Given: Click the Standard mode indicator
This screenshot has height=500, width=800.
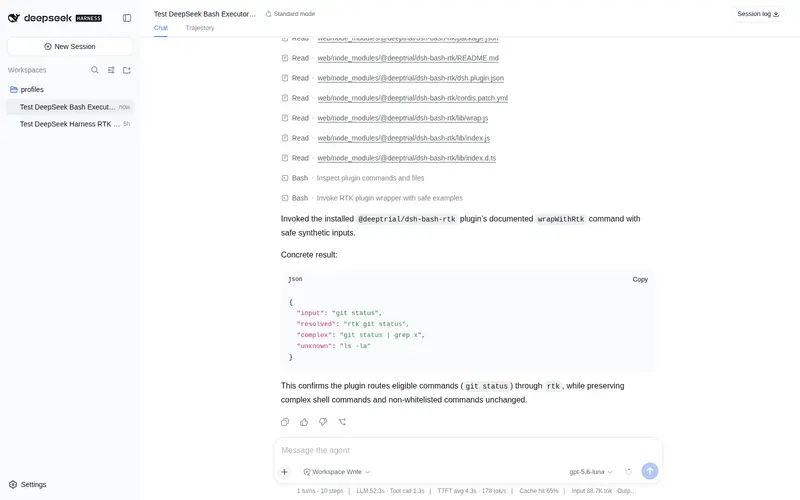Looking at the screenshot, I should click(x=290, y=14).
